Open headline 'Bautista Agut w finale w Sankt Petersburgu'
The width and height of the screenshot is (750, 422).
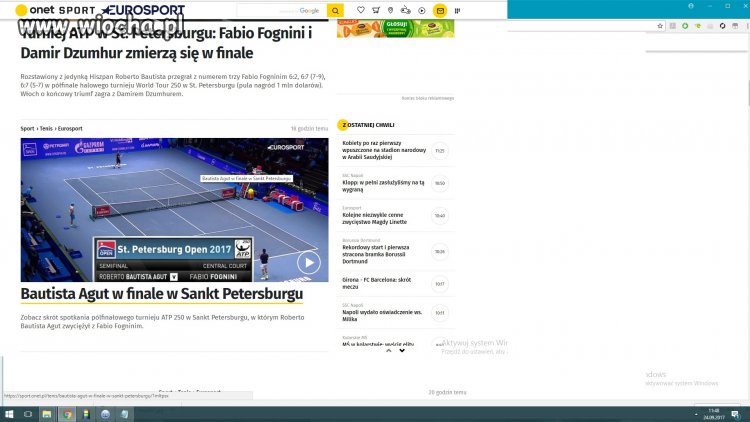click(162, 294)
